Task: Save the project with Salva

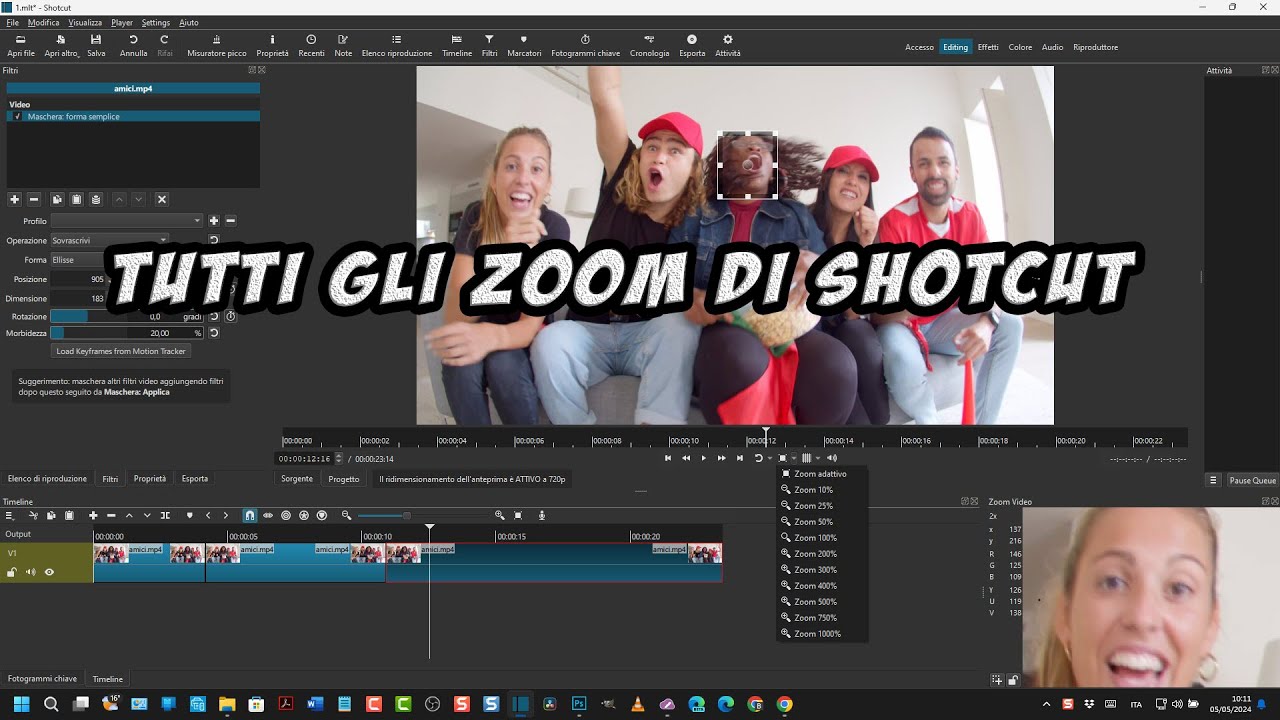Action: click(x=96, y=46)
